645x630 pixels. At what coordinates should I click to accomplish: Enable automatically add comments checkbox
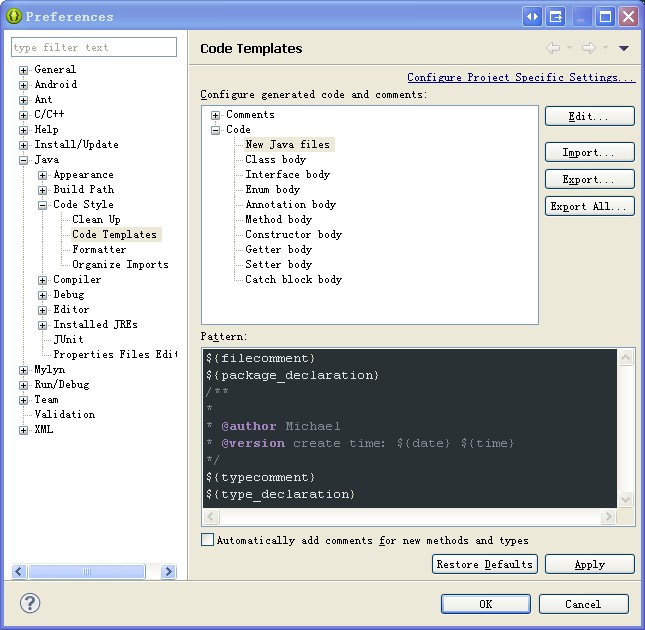pyautogui.click(x=208, y=540)
